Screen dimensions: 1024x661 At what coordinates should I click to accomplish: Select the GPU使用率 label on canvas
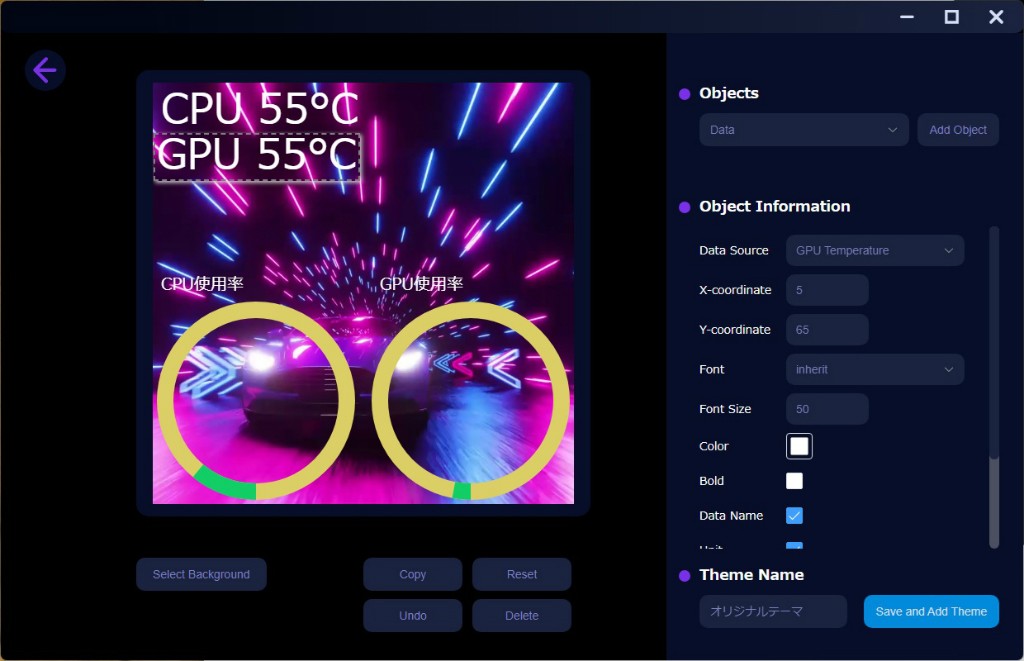click(421, 284)
